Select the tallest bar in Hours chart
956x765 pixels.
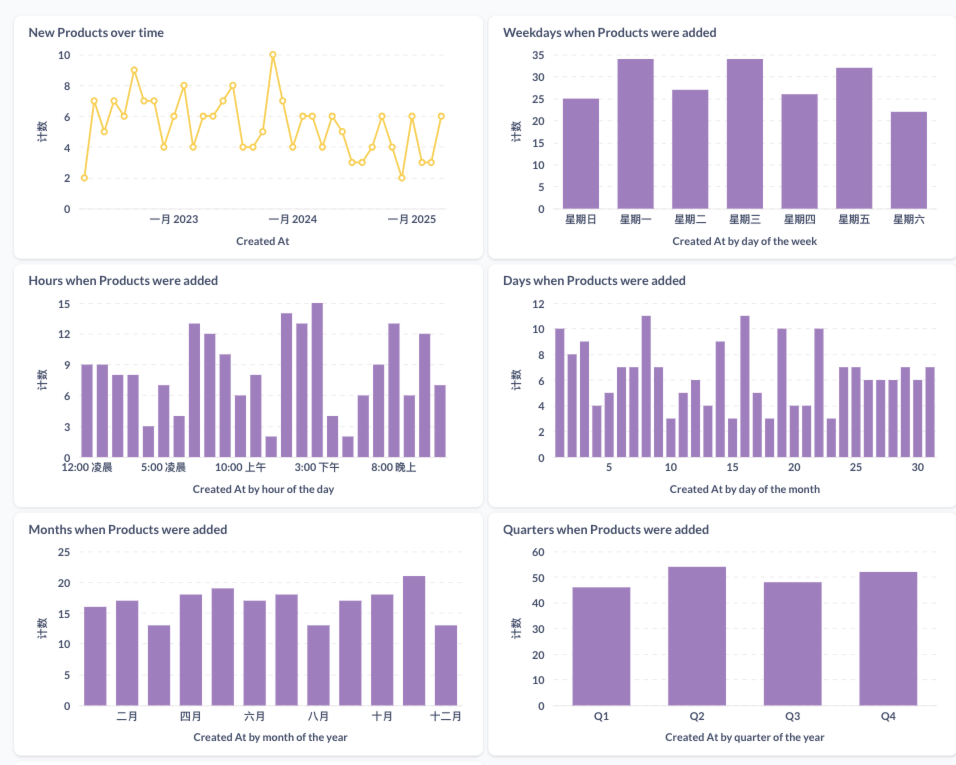click(317, 380)
